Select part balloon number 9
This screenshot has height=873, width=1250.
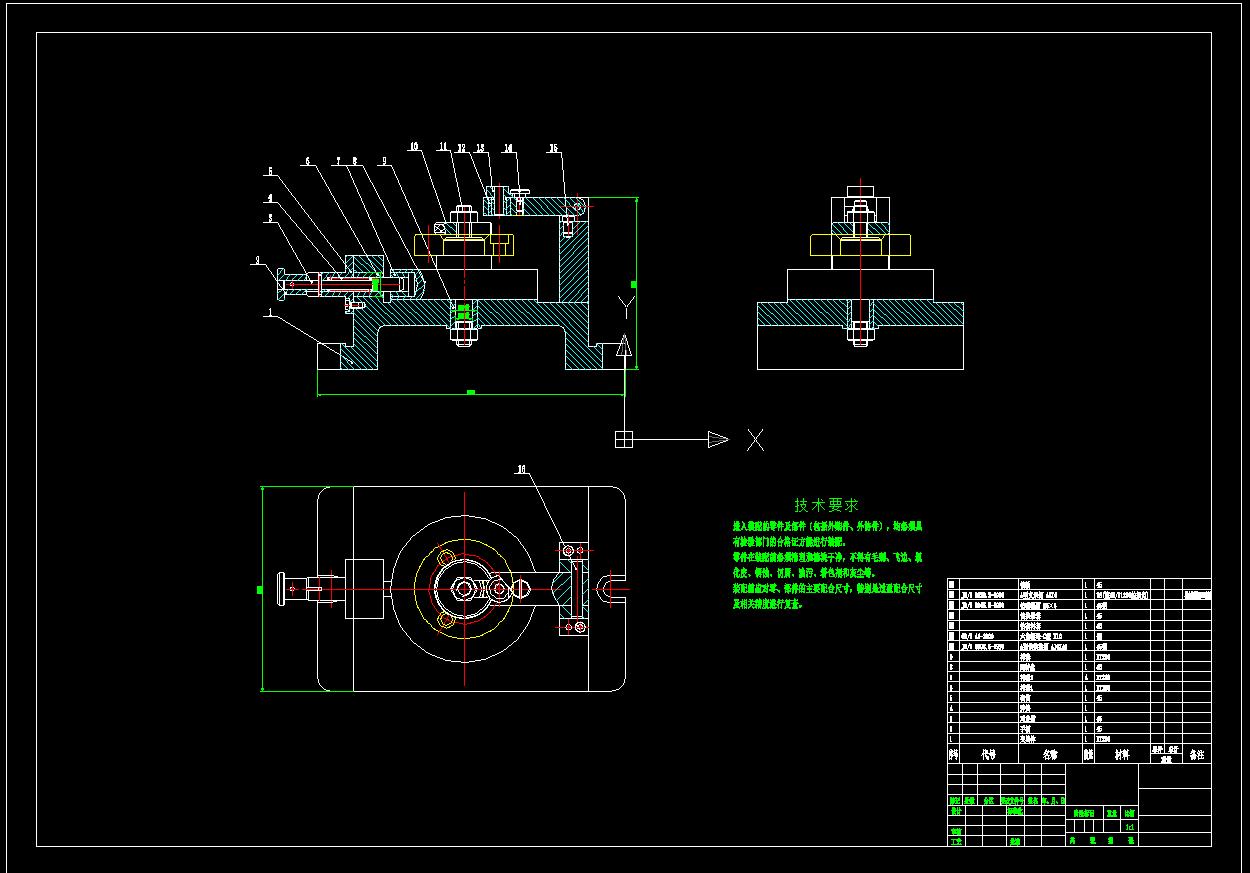point(384,160)
